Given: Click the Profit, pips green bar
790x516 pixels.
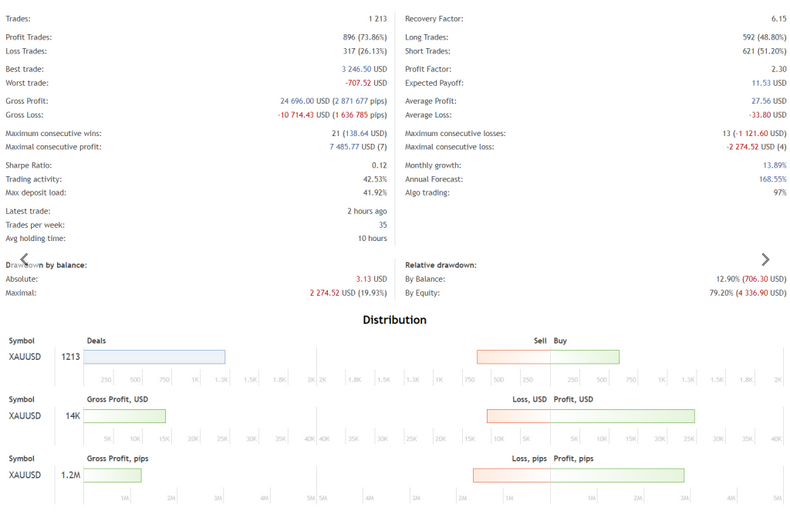Looking at the screenshot, I should coord(617,475).
